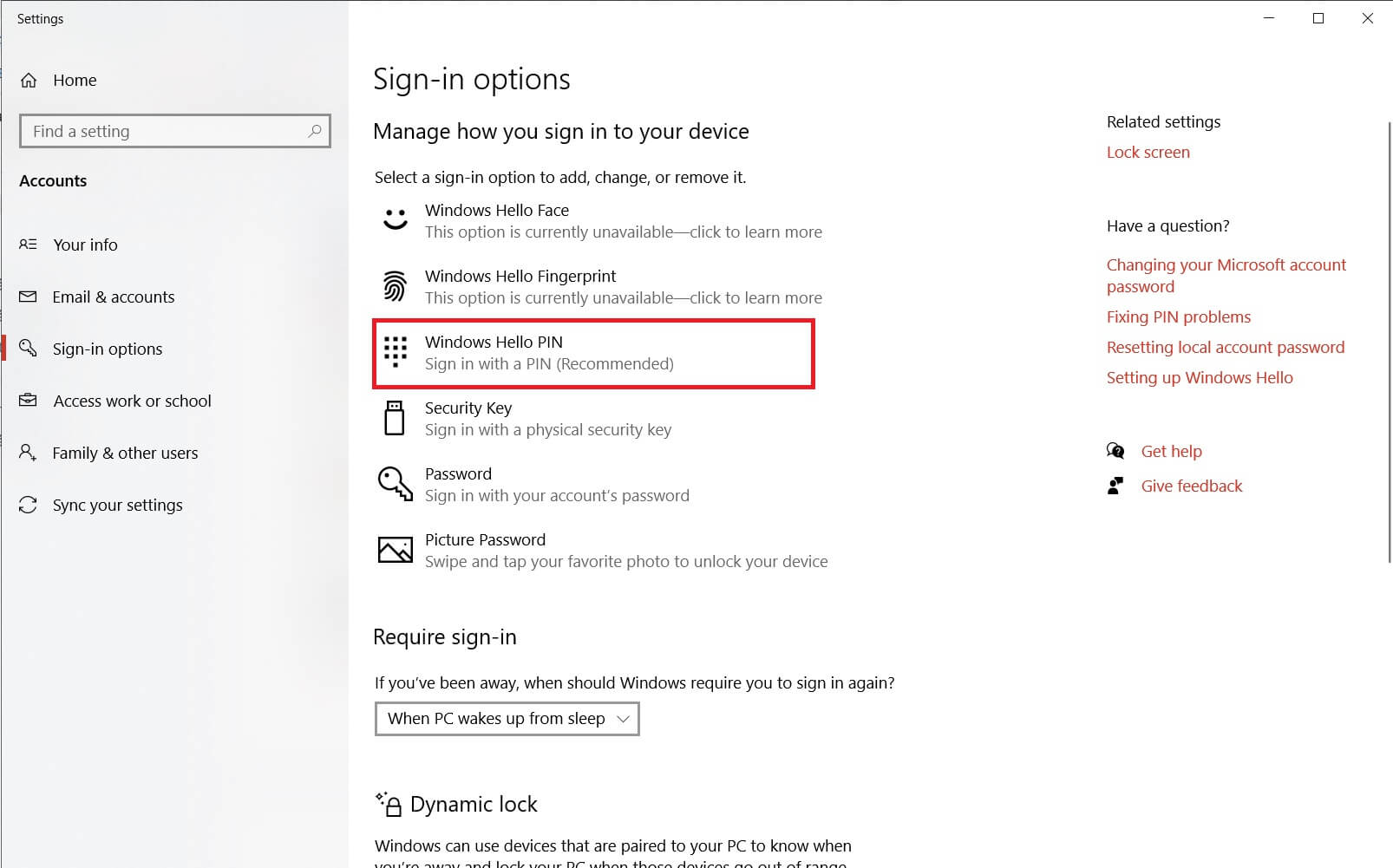Open Your info settings page
Screen dimensions: 1393x868
click(85, 245)
